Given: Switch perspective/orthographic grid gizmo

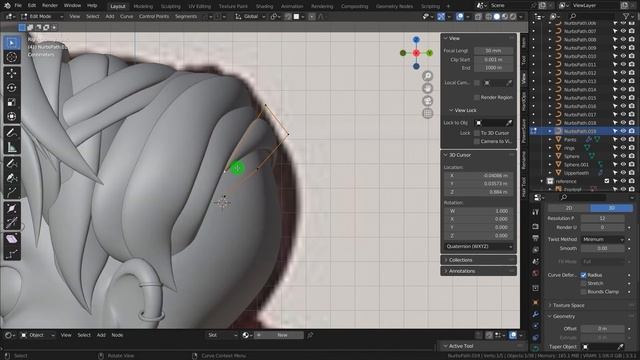Looking at the screenshot, I should tap(427, 113).
